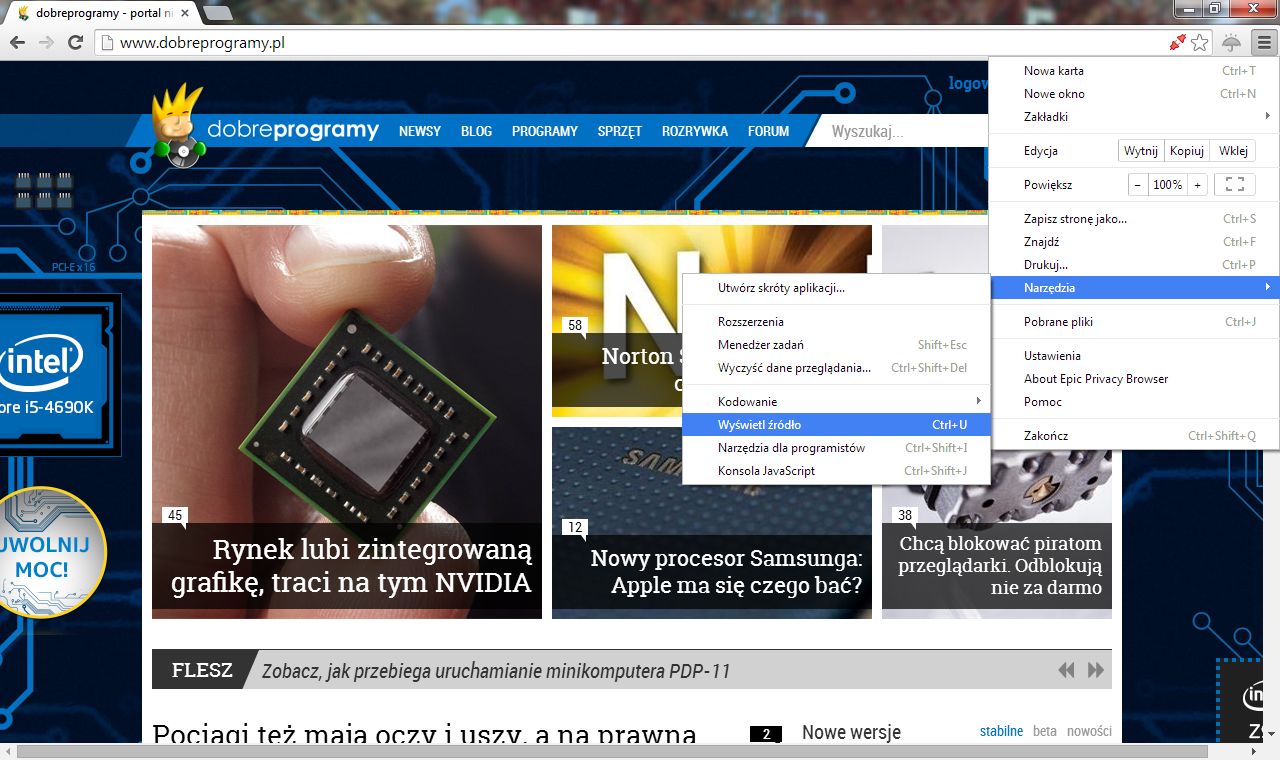
Task: Open the ROZRYWKA section
Action: (695, 131)
